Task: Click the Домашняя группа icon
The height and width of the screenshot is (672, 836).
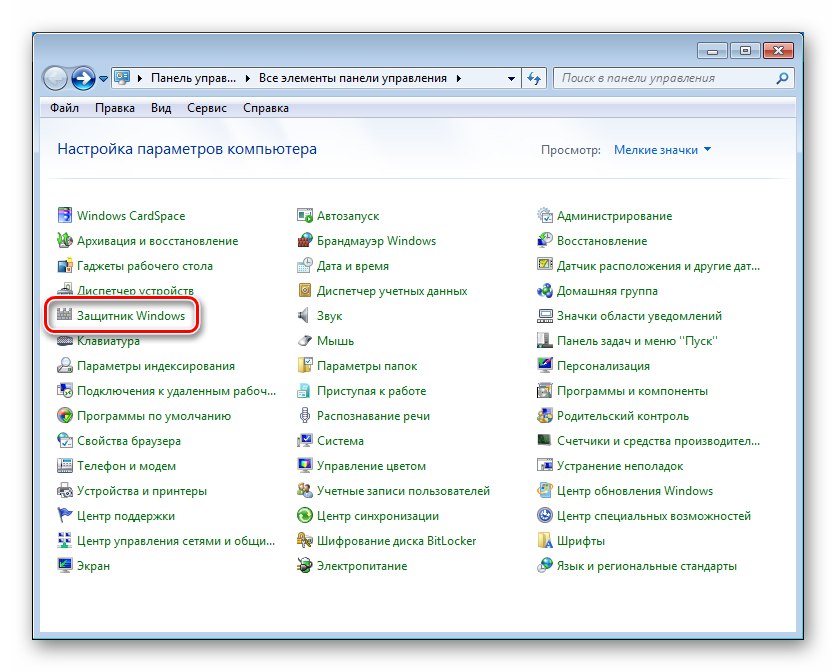Action: coord(544,291)
